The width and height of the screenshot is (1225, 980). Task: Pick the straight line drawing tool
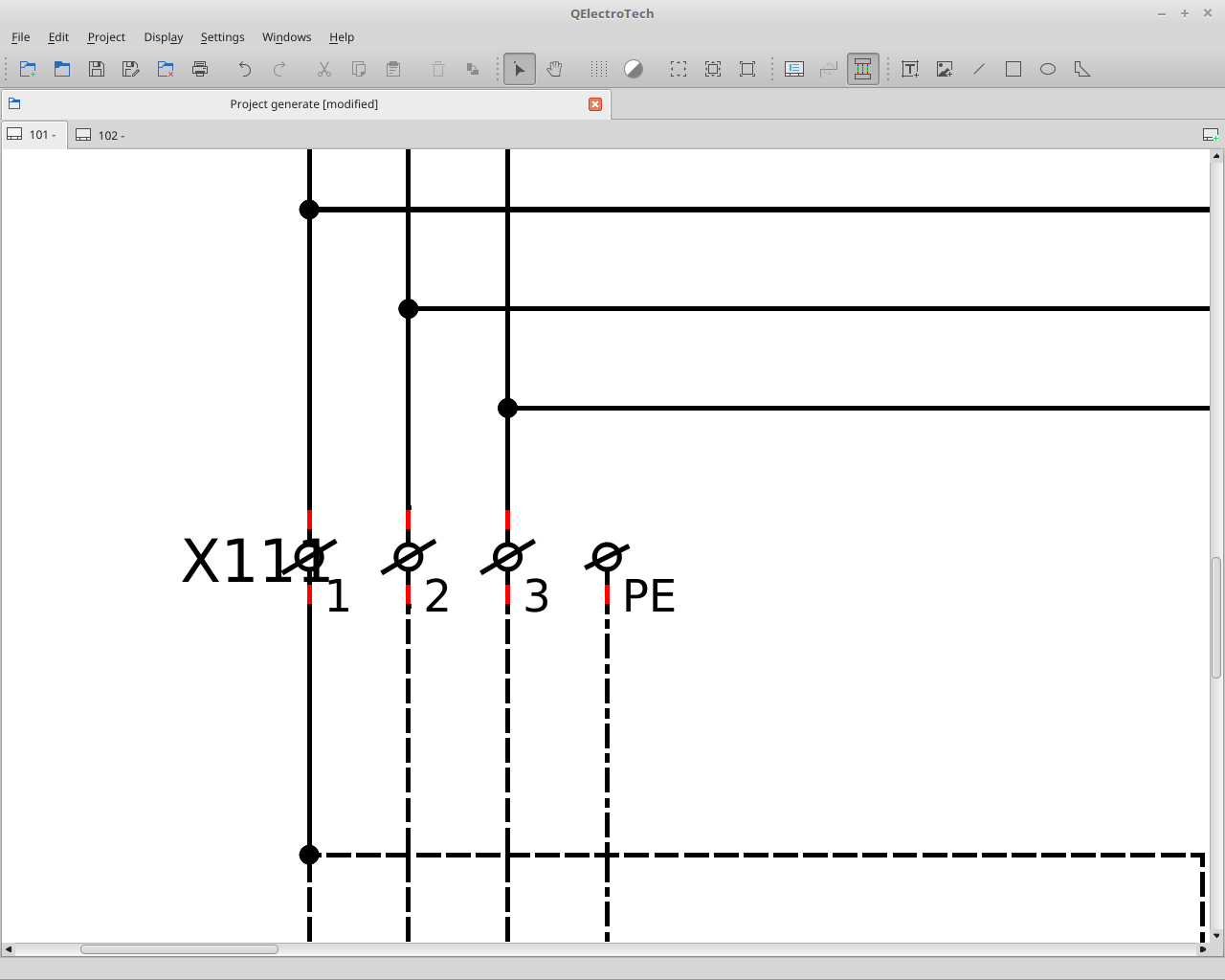coord(979,69)
